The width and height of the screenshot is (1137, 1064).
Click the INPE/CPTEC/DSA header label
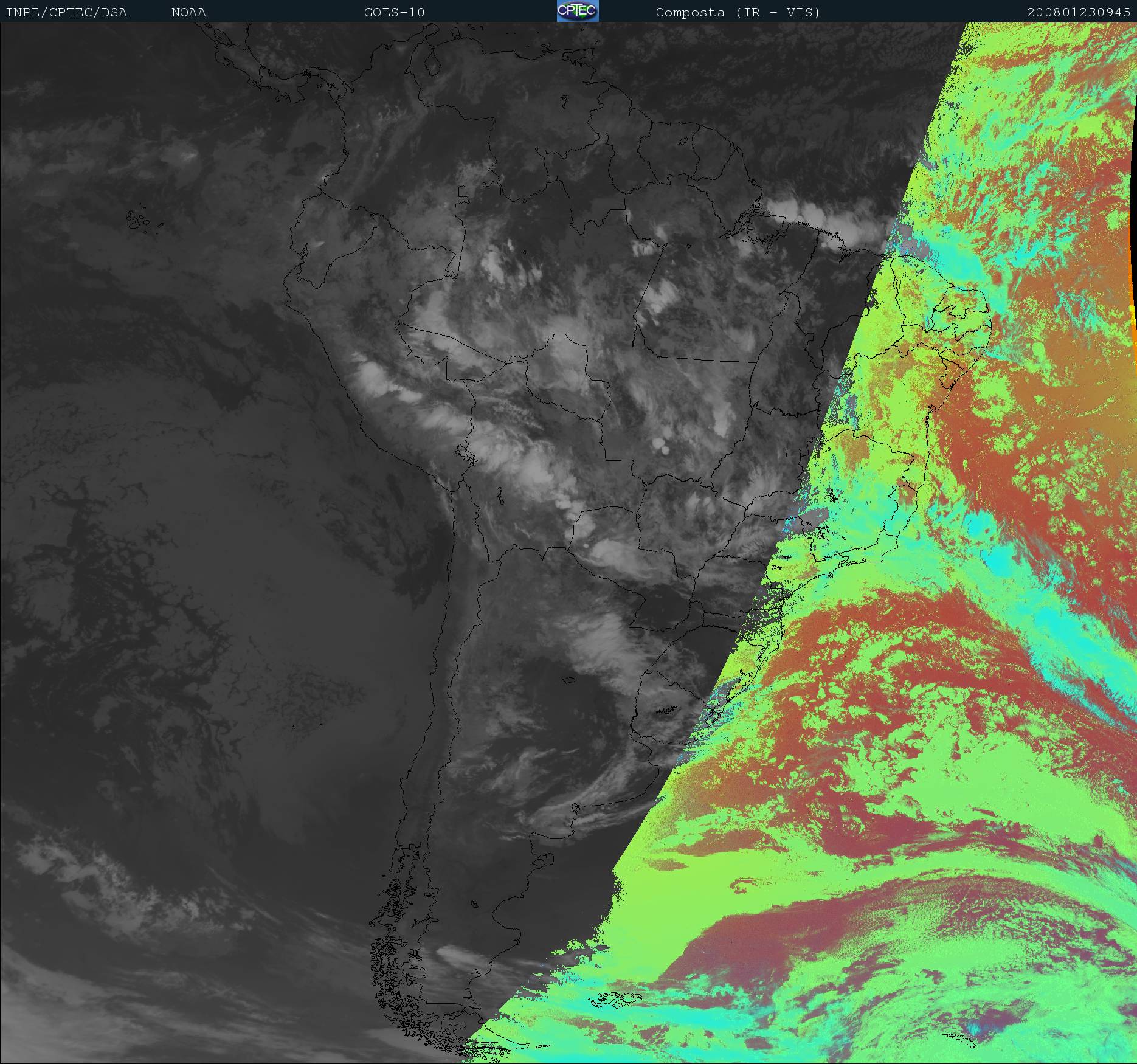pyautogui.click(x=66, y=12)
